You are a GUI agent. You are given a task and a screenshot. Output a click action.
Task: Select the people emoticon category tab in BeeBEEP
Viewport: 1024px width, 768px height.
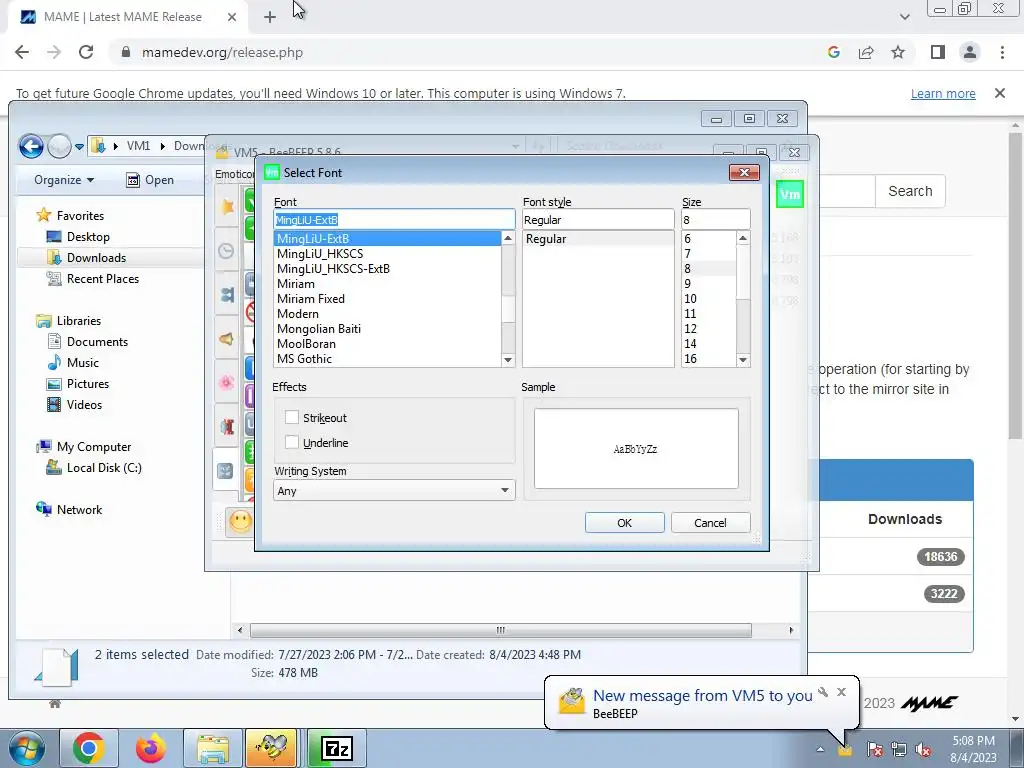point(227,295)
